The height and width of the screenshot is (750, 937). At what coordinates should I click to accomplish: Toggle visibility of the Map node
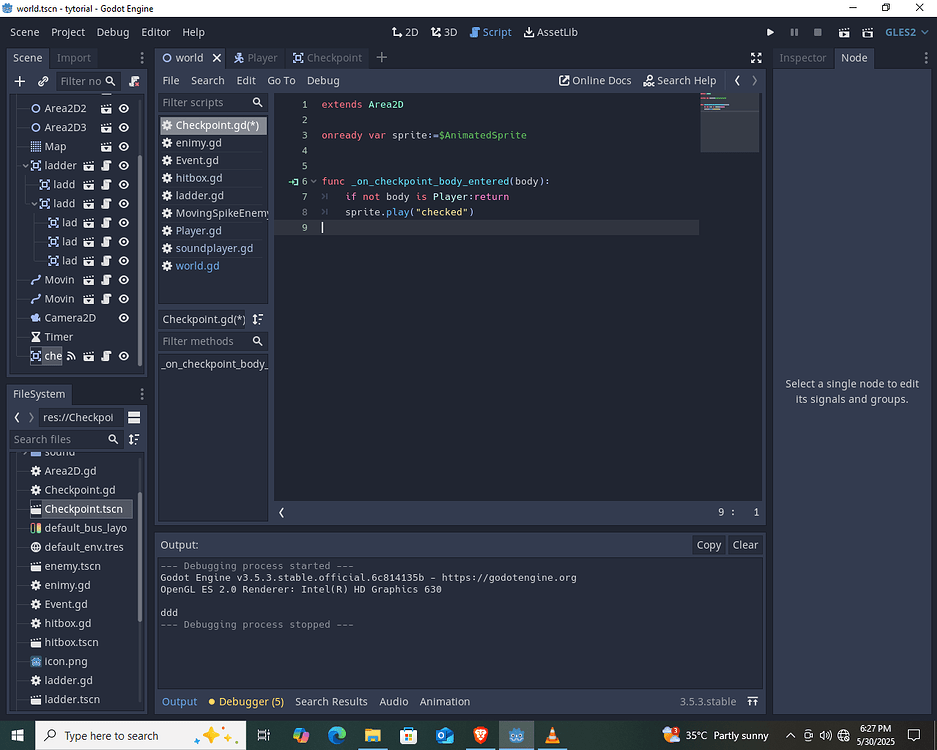point(122,146)
